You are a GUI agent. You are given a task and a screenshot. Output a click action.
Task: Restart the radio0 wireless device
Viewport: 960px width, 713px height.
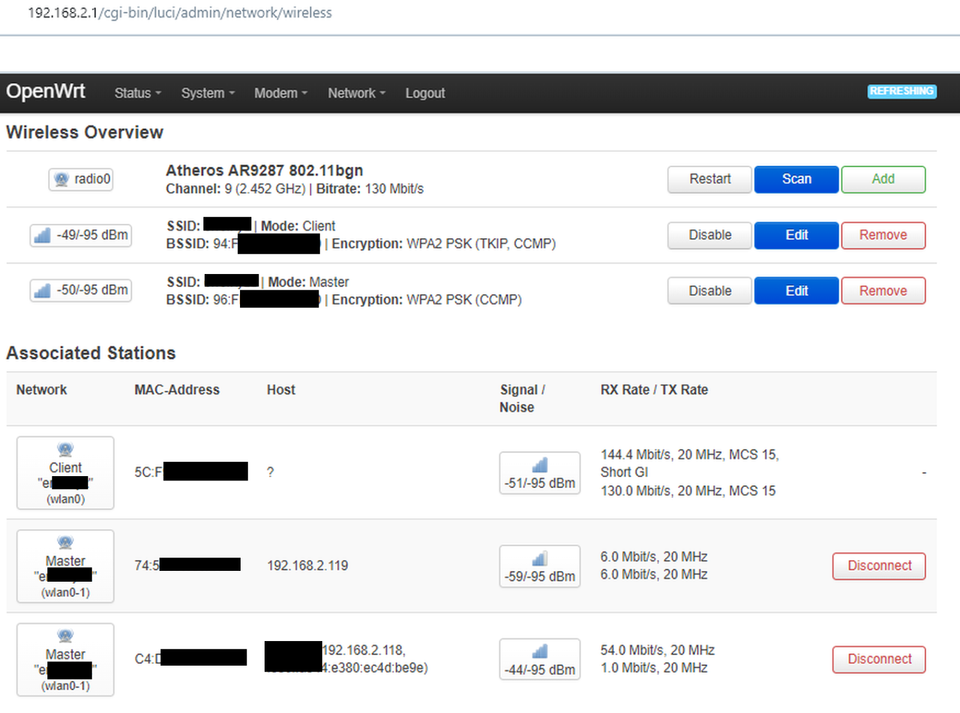[x=710, y=179]
